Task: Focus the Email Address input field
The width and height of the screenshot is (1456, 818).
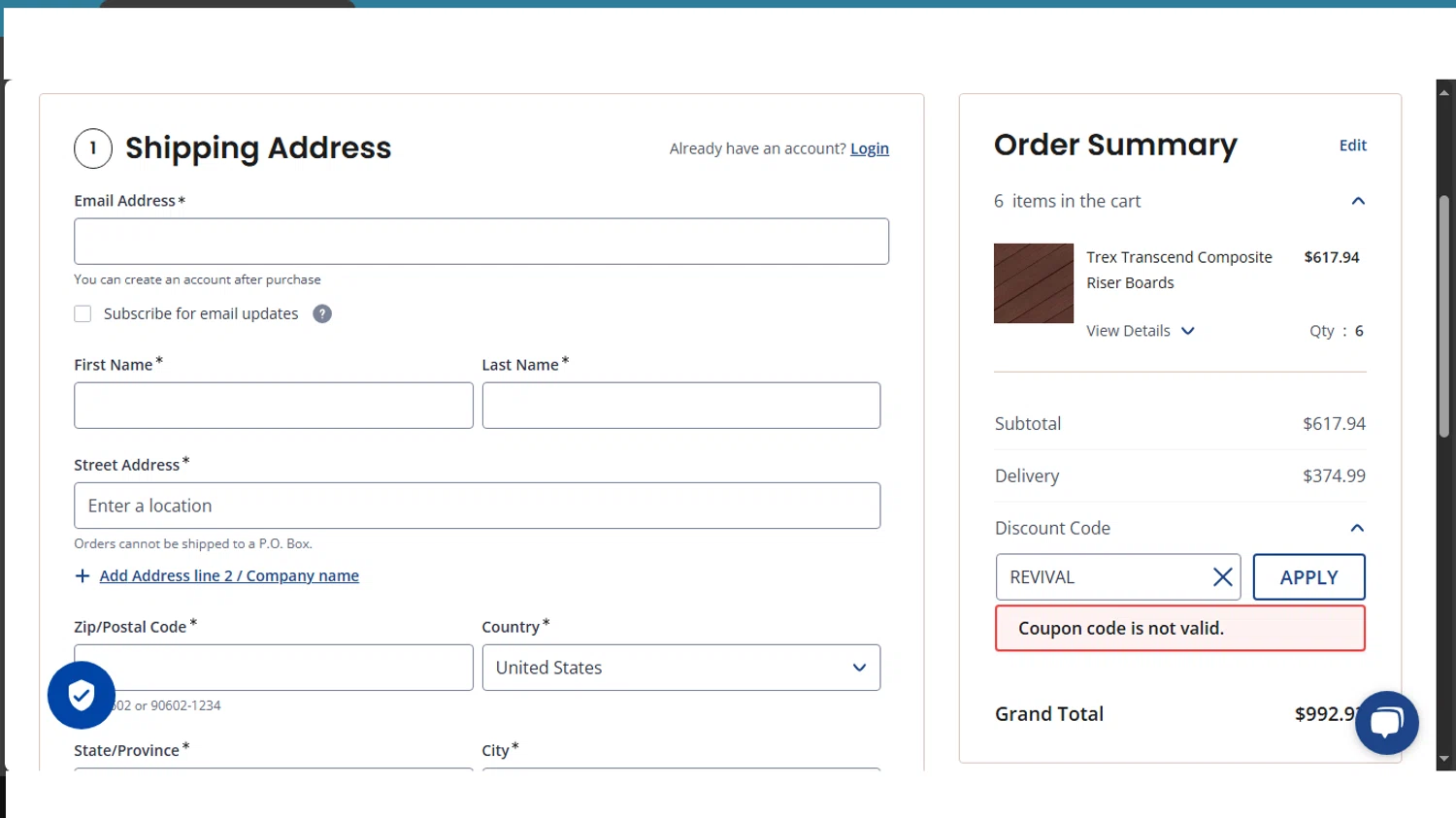Action: pos(481,242)
